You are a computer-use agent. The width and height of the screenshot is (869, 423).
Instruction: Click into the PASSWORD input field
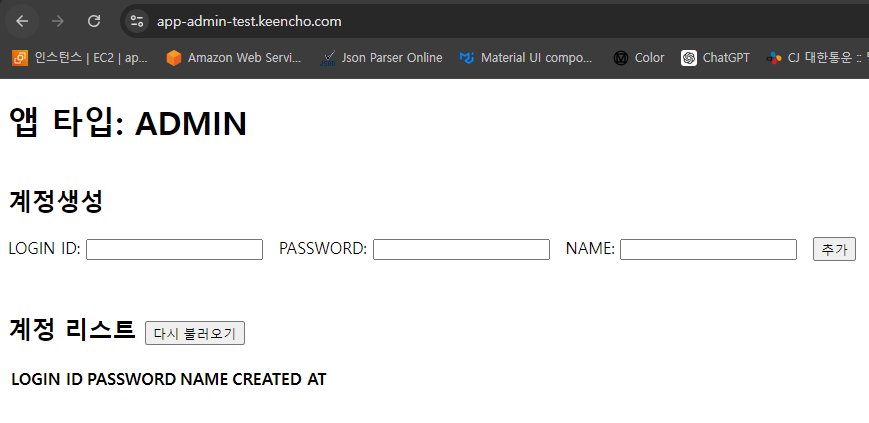tap(461, 249)
